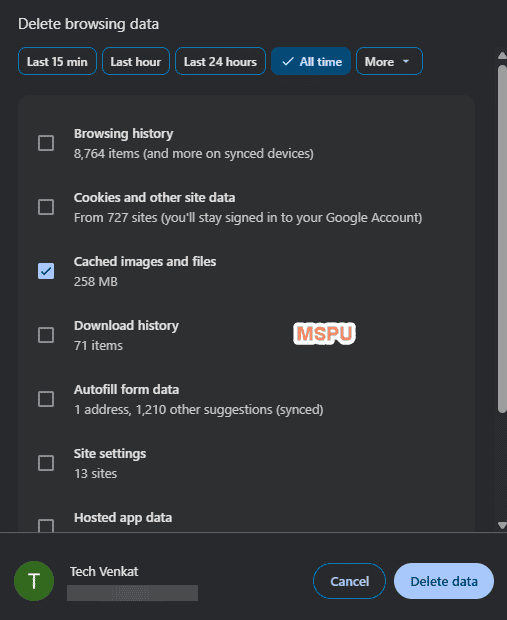
Task: Click the More dropdown arrow
Action: [x=406, y=62]
